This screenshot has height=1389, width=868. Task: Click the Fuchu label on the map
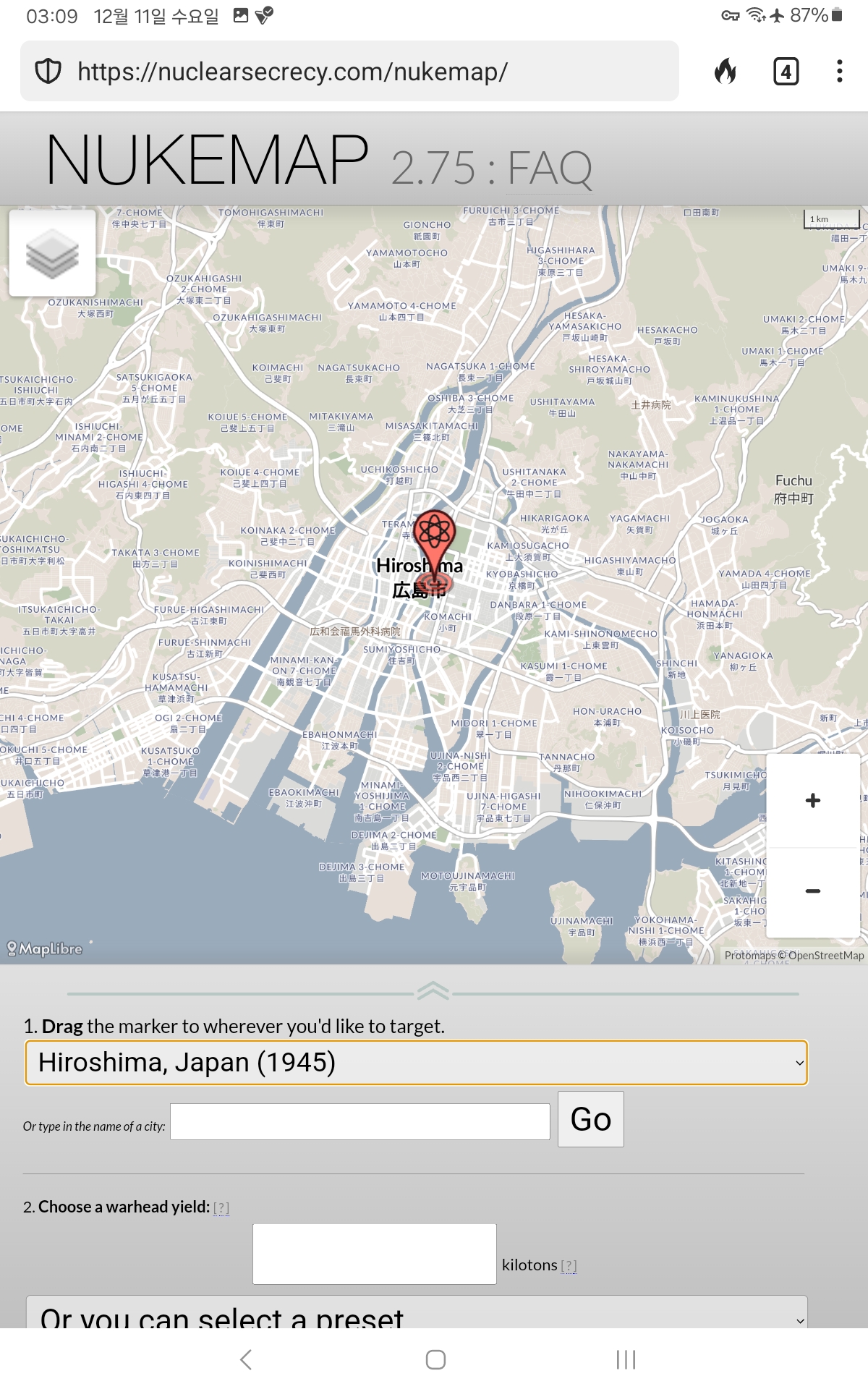[793, 490]
